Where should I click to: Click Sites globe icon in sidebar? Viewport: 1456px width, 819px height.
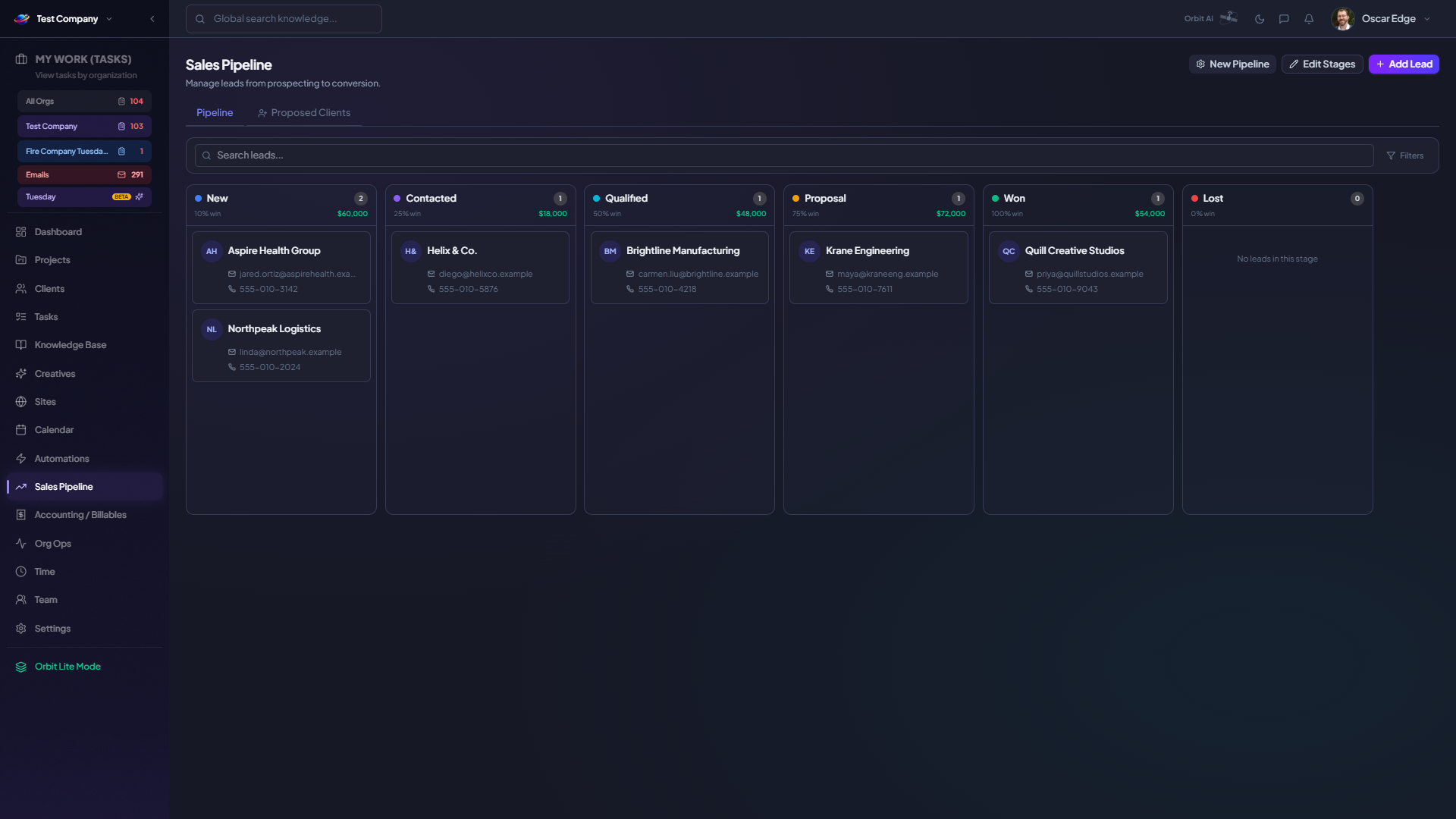point(21,402)
